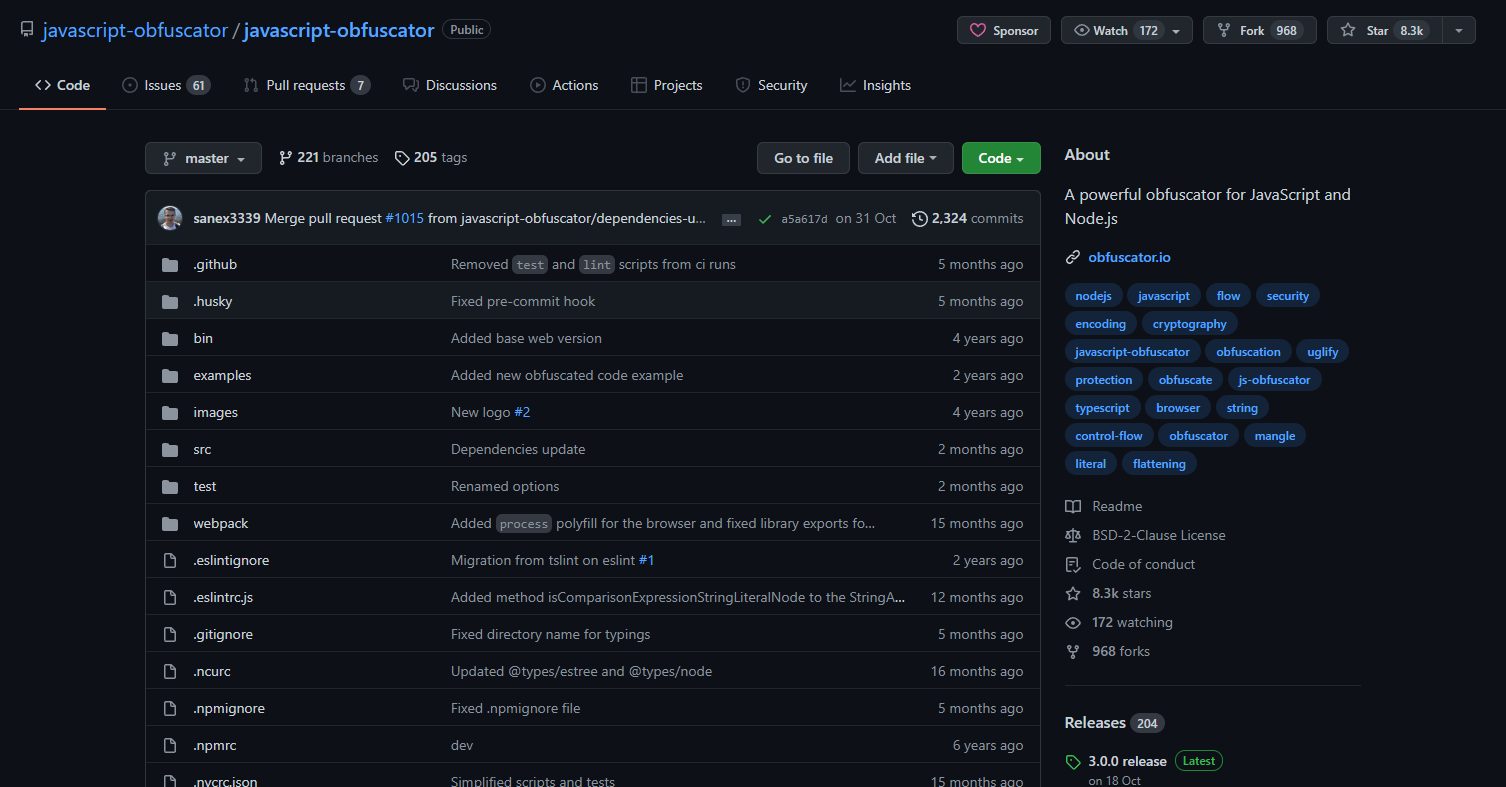Click the tag icon beside 3.0.0 release

tap(1073, 761)
